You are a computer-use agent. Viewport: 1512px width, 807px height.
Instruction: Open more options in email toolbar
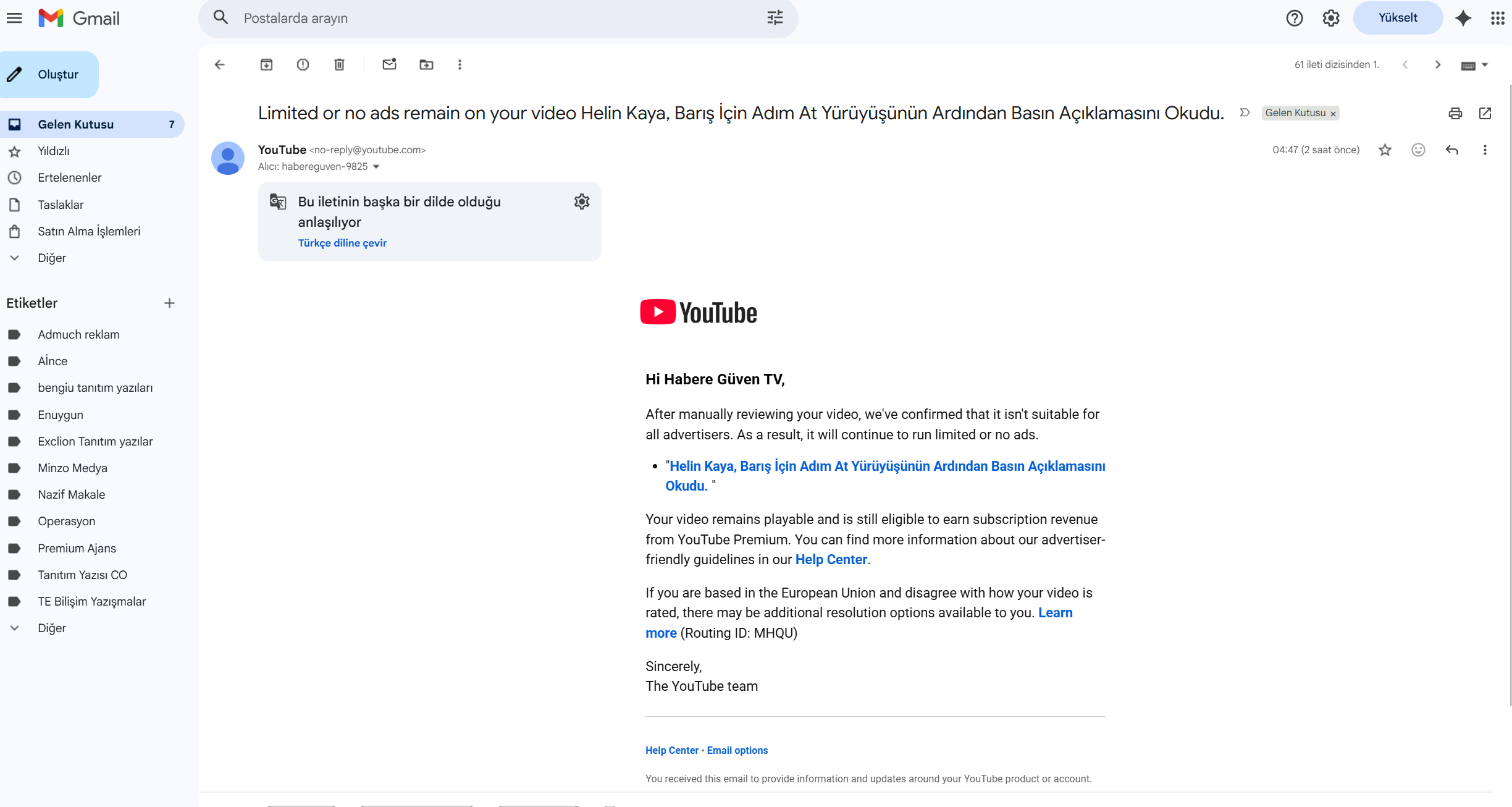pyautogui.click(x=460, y=64)
